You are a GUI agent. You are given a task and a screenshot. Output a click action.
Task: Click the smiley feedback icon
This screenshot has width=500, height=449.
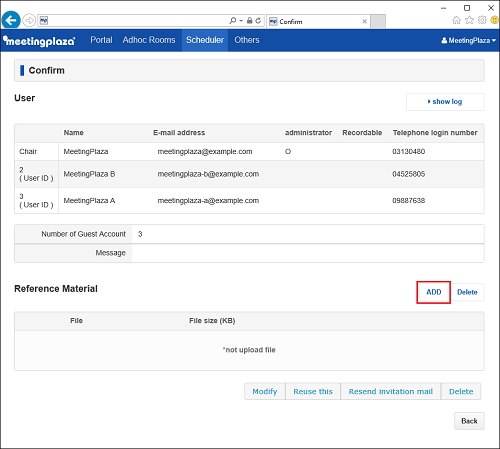click(x=495, y=20)
